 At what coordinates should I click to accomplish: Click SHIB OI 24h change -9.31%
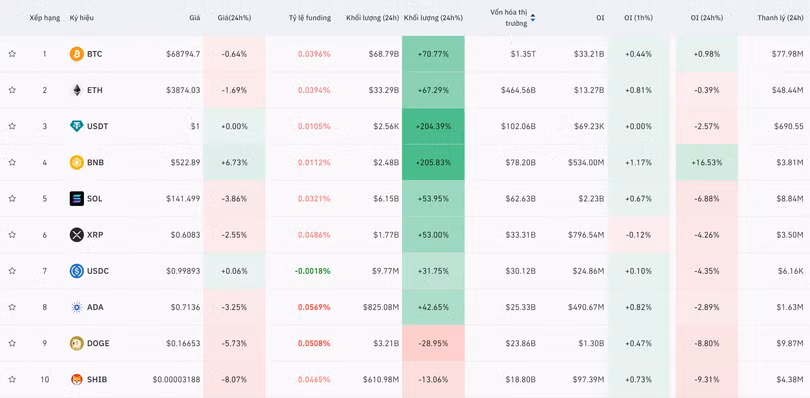pyautogui.click(x=707, y=379)
